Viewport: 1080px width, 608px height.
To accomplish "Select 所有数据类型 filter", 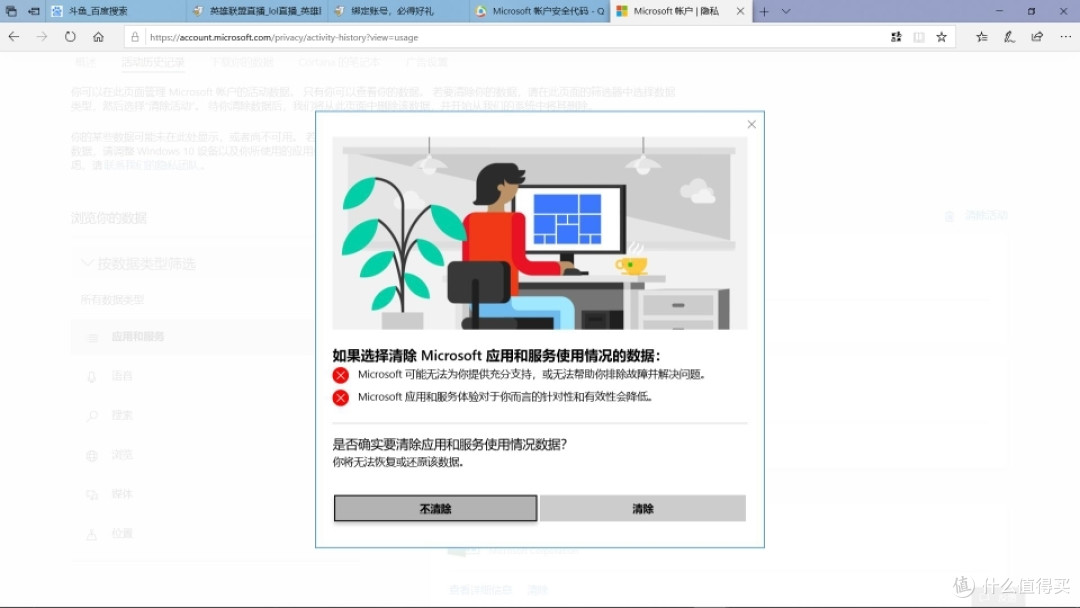I will (112, 300).
